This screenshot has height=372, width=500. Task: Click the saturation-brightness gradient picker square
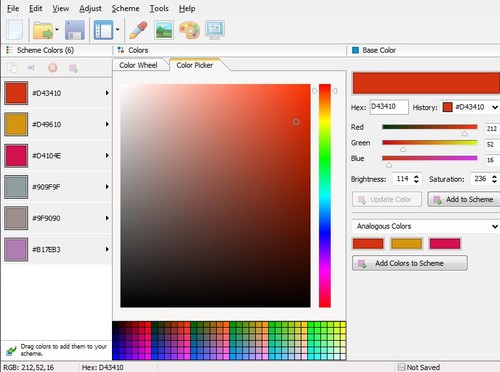point(215,196)
